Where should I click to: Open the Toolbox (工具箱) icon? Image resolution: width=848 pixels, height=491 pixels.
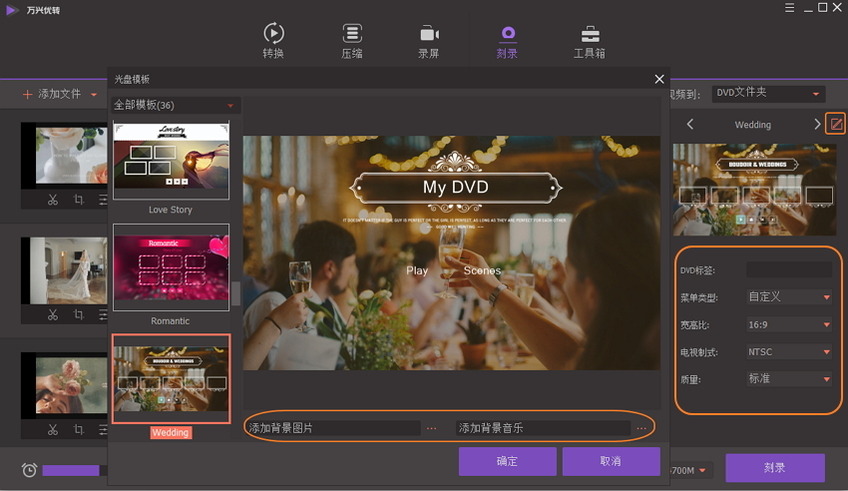tap(589, 35)
